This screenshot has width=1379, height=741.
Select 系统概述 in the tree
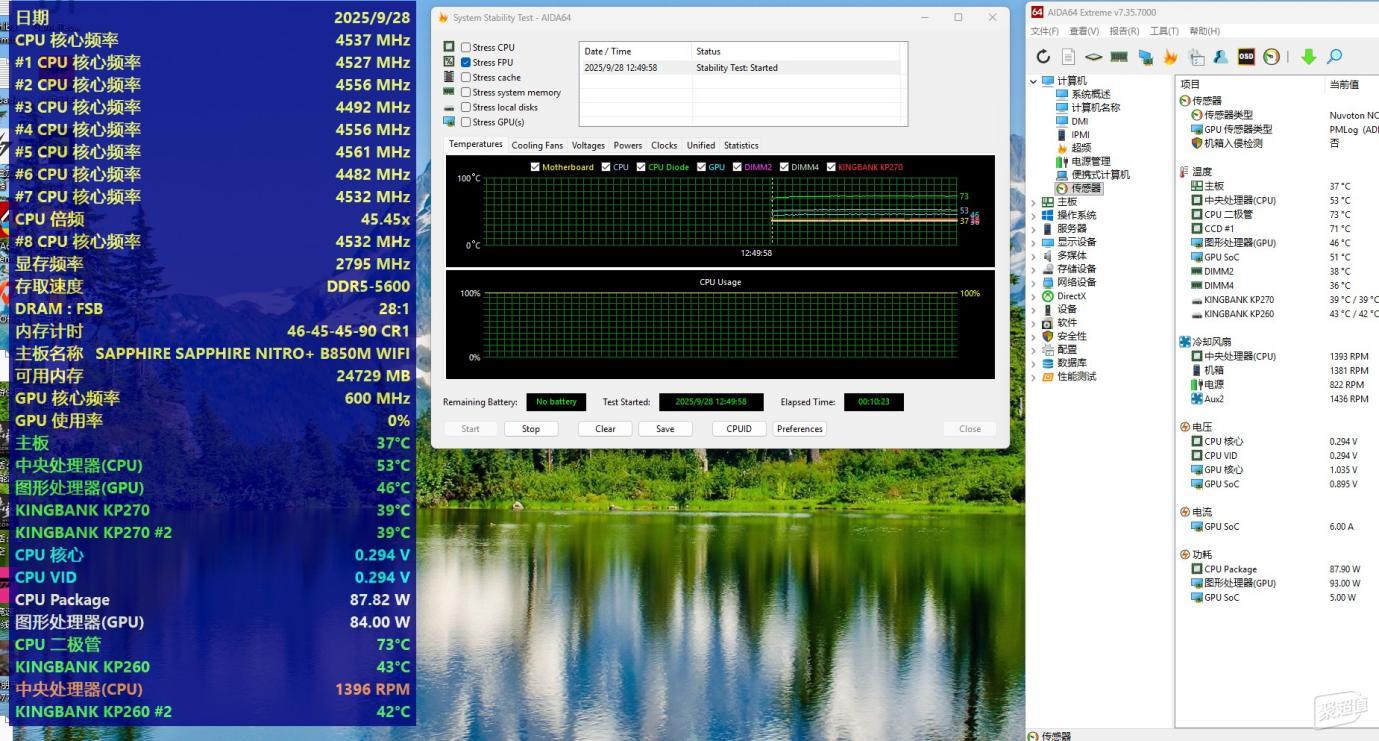pyautogui.click(x=1090, y=94)
